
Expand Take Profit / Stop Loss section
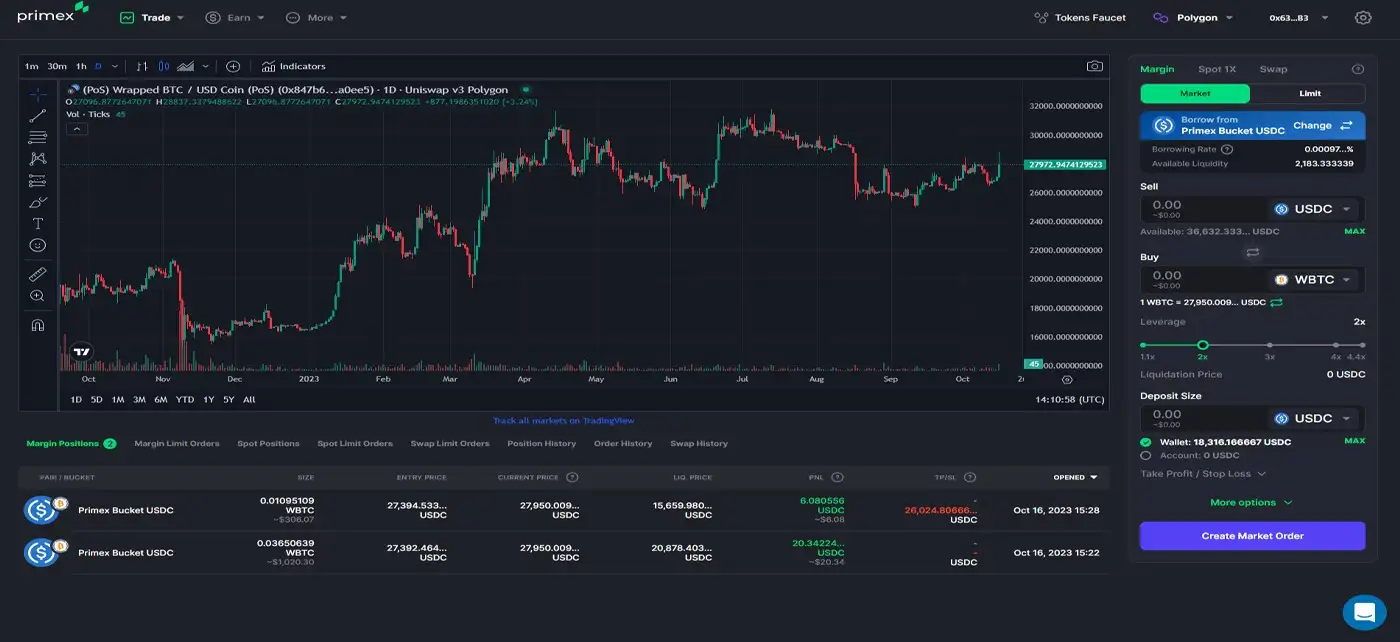click(x=1203, y=474)
